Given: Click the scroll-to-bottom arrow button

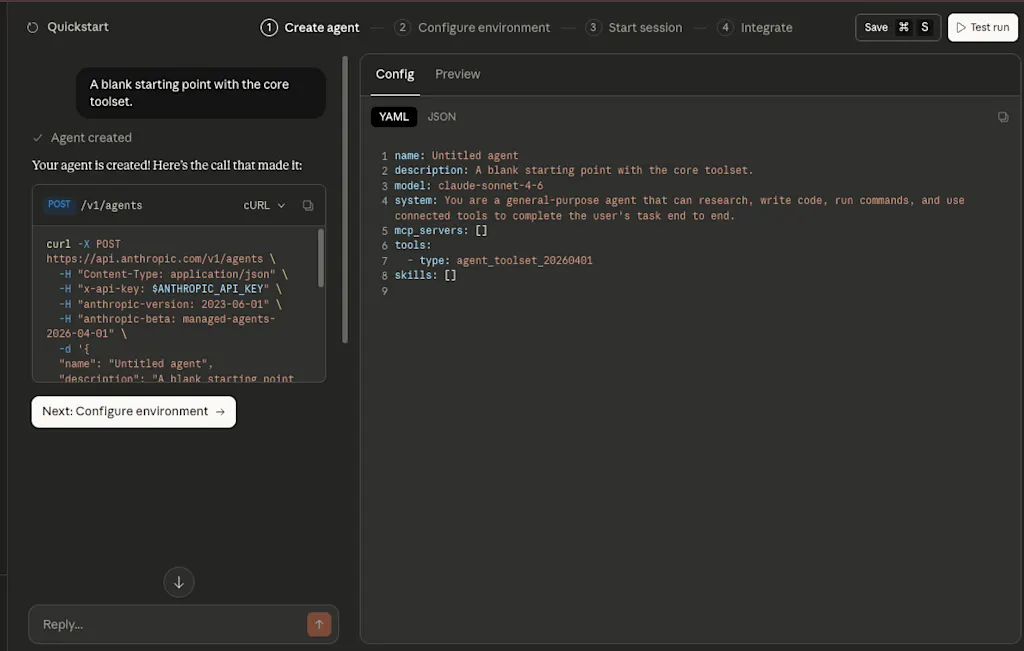Looking at the screenshot, I should click(178, 582).
